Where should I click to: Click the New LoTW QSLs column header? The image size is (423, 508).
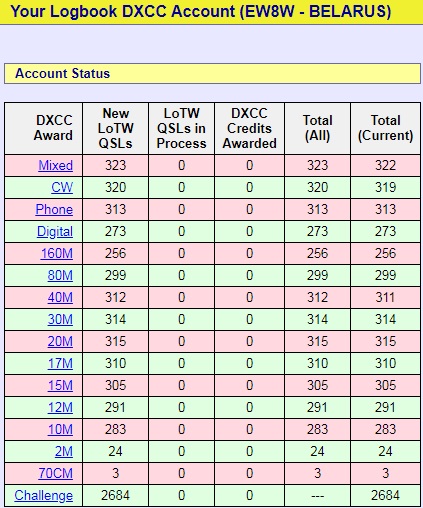tap(115, 128)
